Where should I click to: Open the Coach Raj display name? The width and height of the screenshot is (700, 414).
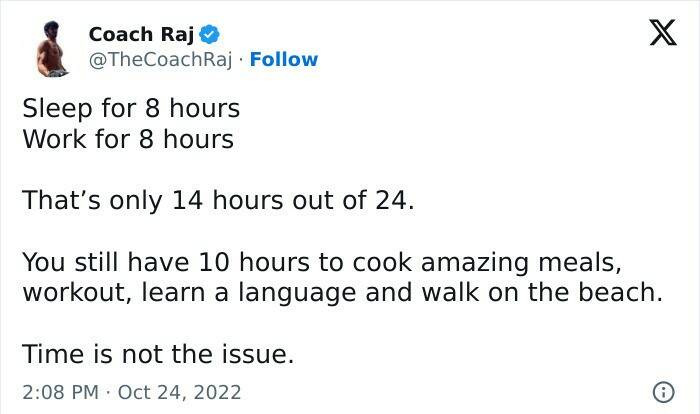pyautogui.click(x=141, y=34)
